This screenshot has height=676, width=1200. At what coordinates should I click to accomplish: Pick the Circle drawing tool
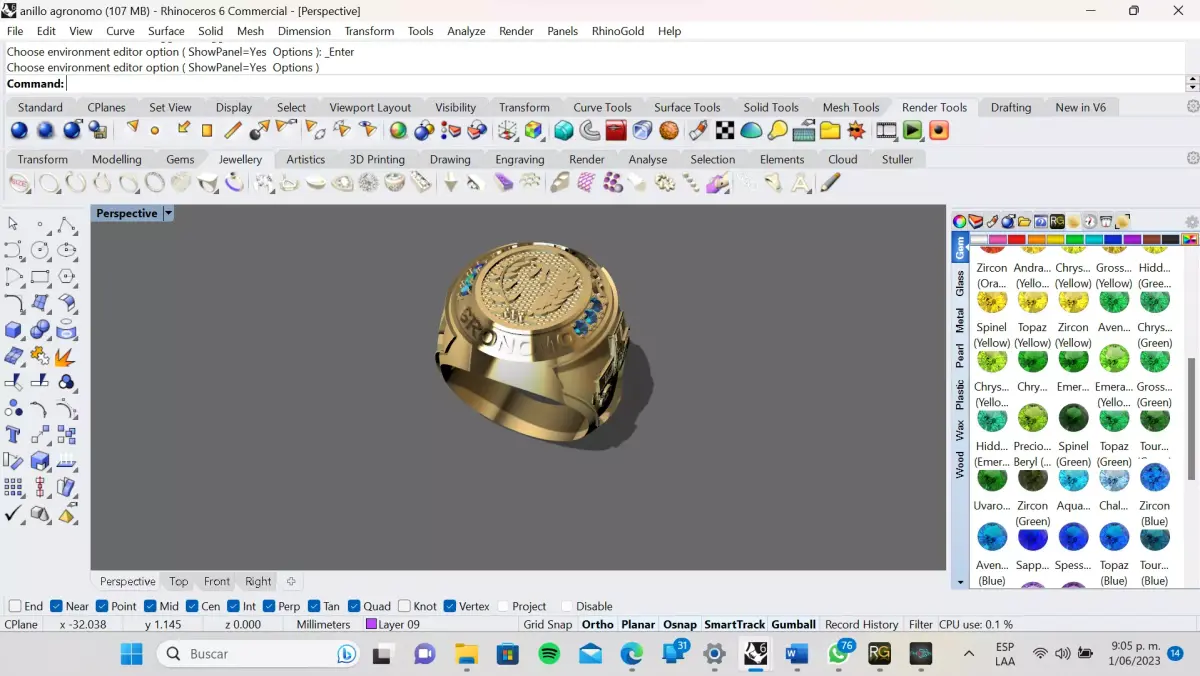pyautogui.click(x=40, y=250)
